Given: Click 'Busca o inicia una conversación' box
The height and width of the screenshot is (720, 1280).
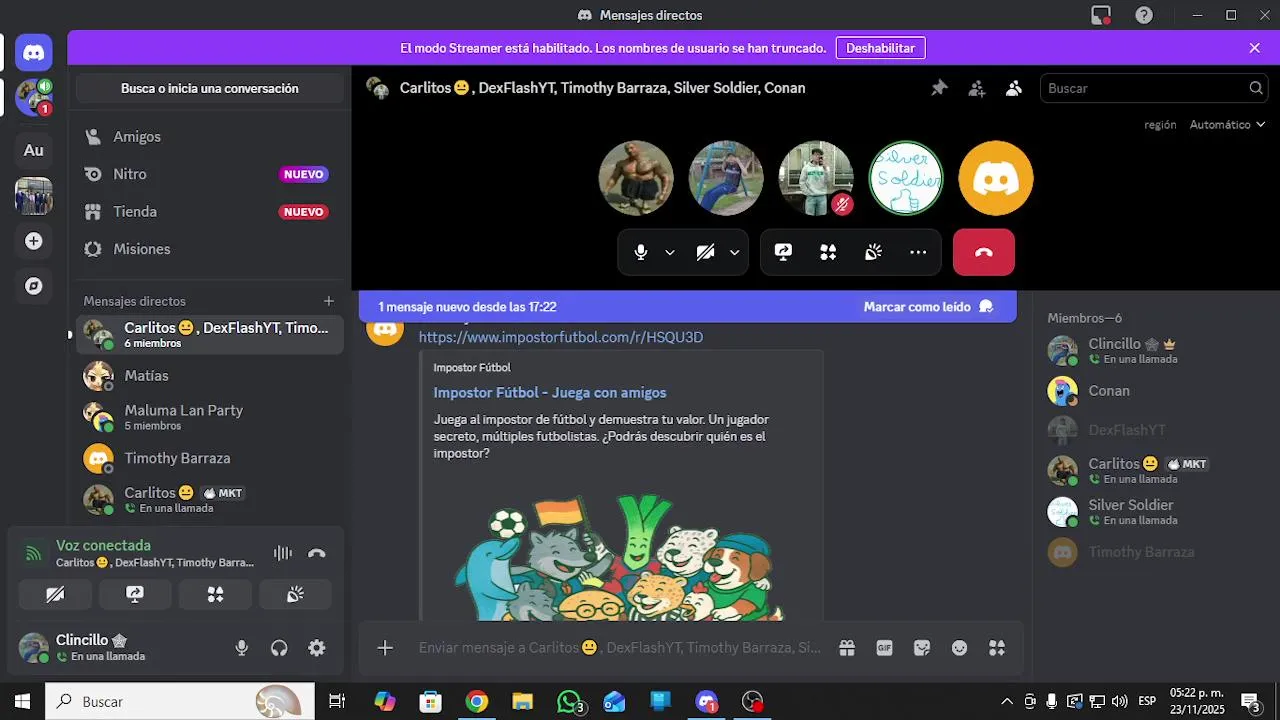Looking at the screenshot, I should [210, 88].
